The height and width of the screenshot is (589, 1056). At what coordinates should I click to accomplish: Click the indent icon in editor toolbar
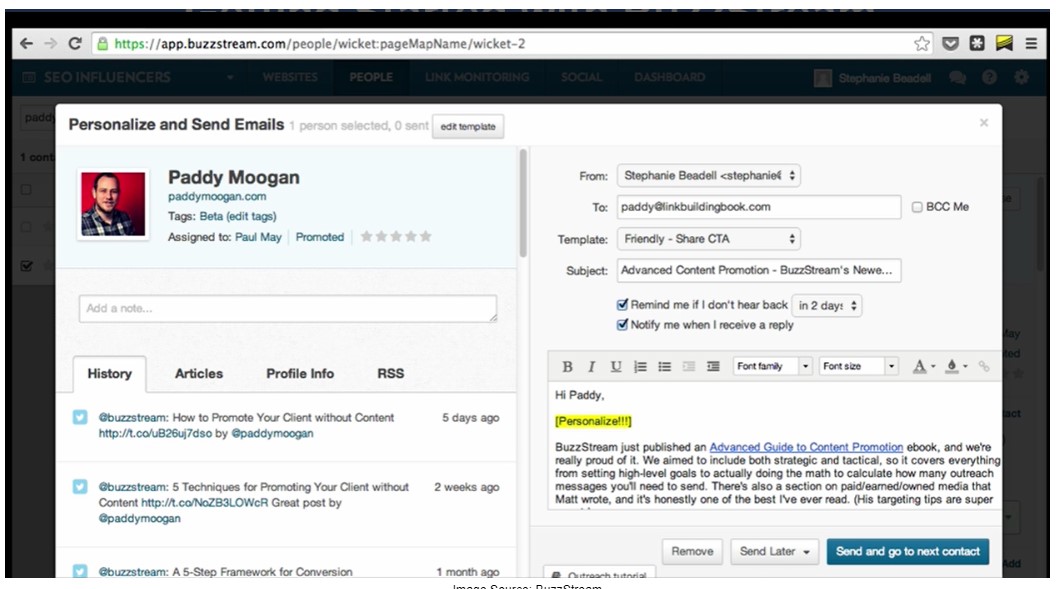click(713, 366)
